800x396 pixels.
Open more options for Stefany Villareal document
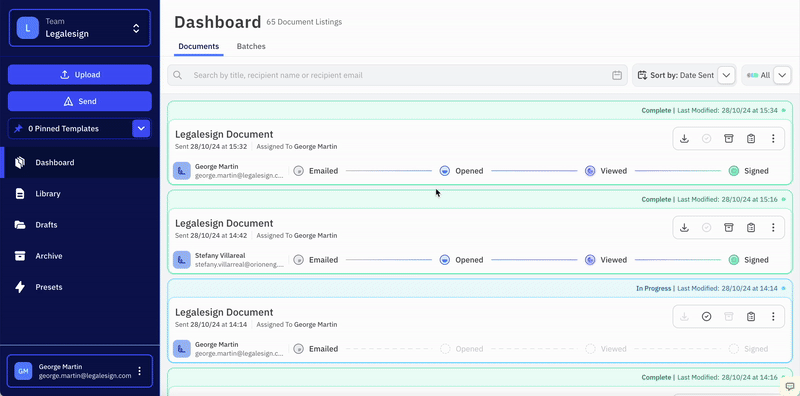(773, 228)
